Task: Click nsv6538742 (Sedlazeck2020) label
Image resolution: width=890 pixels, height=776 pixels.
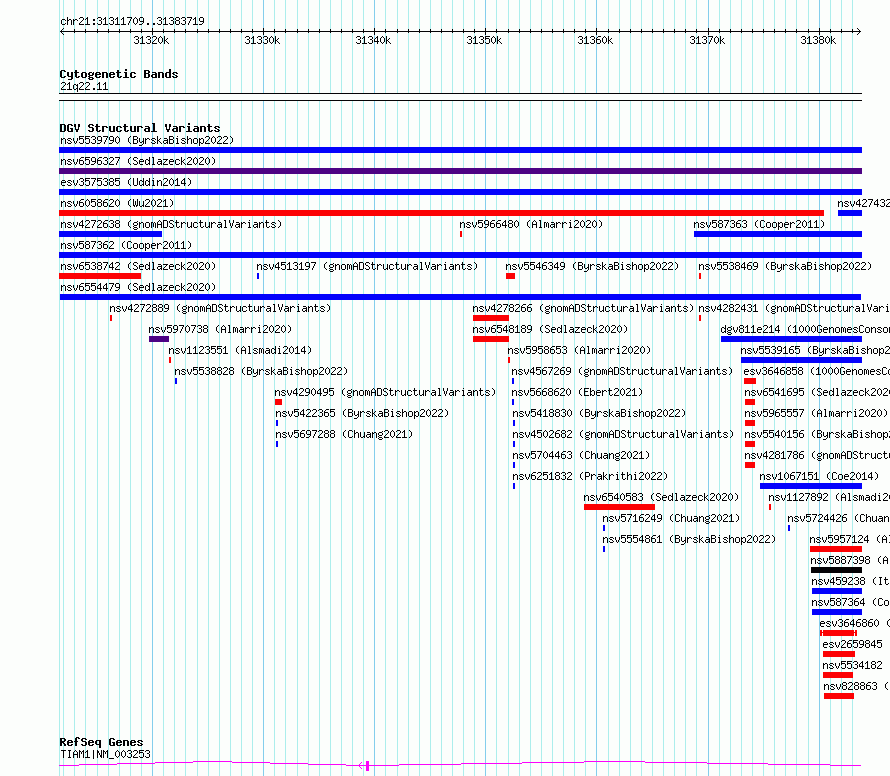Action: [138, 266]
